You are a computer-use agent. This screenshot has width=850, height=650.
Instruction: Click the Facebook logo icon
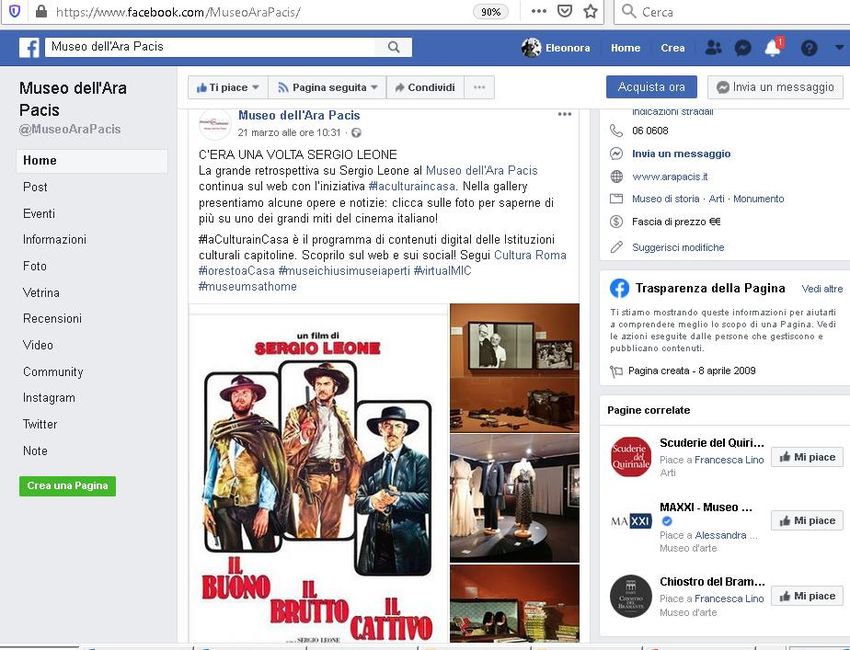tap(29, 47)
